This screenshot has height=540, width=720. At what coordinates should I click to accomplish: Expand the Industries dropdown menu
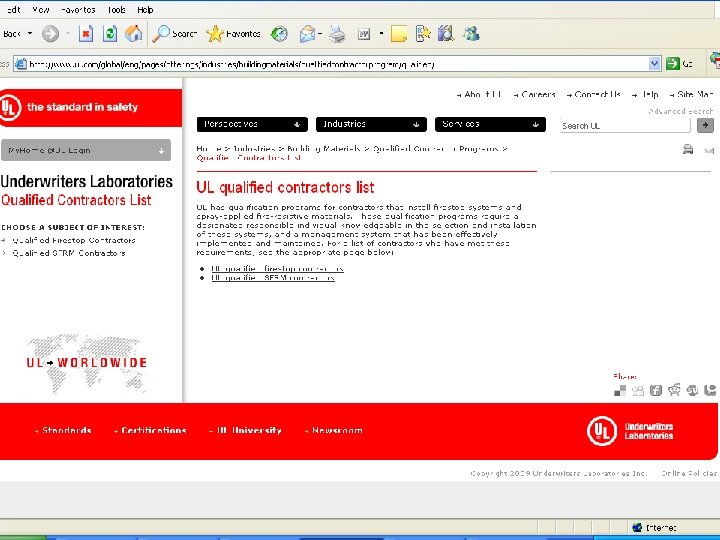pos(371,124)
